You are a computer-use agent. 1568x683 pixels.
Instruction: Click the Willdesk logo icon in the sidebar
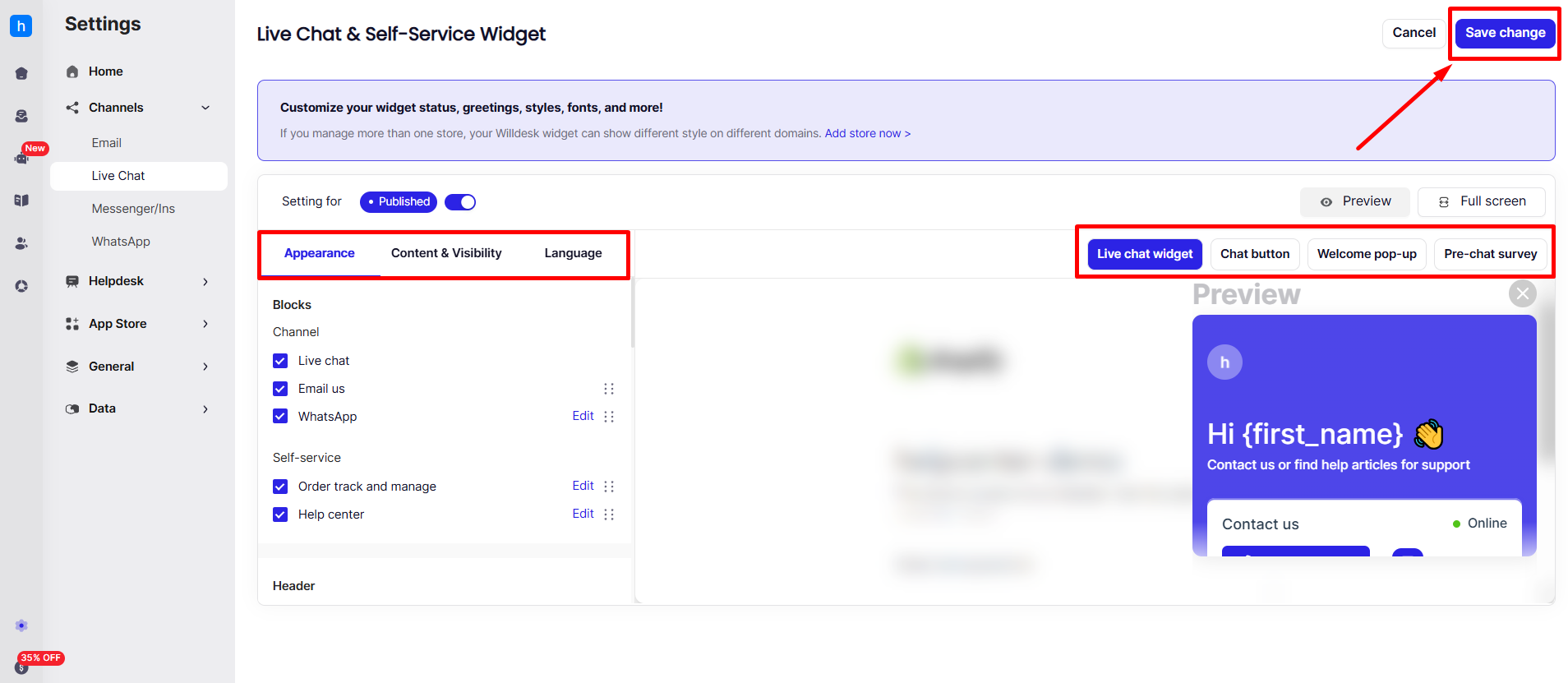point(21,26)
